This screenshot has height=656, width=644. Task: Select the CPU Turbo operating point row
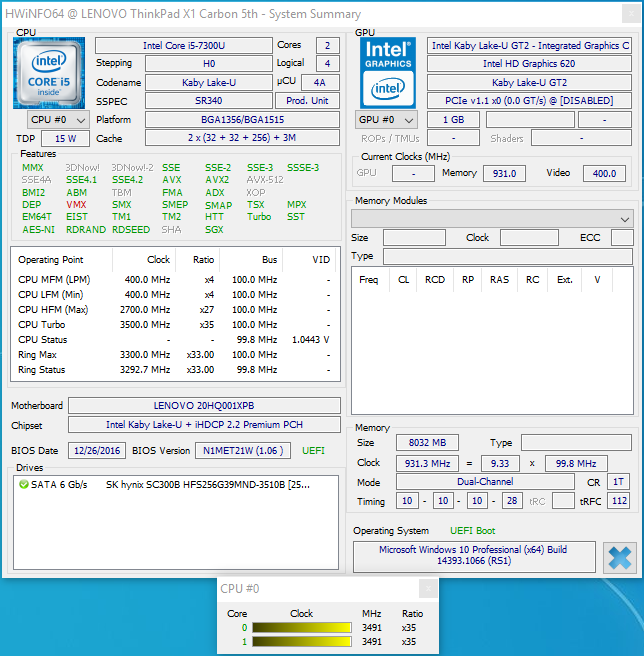point(174,325)
